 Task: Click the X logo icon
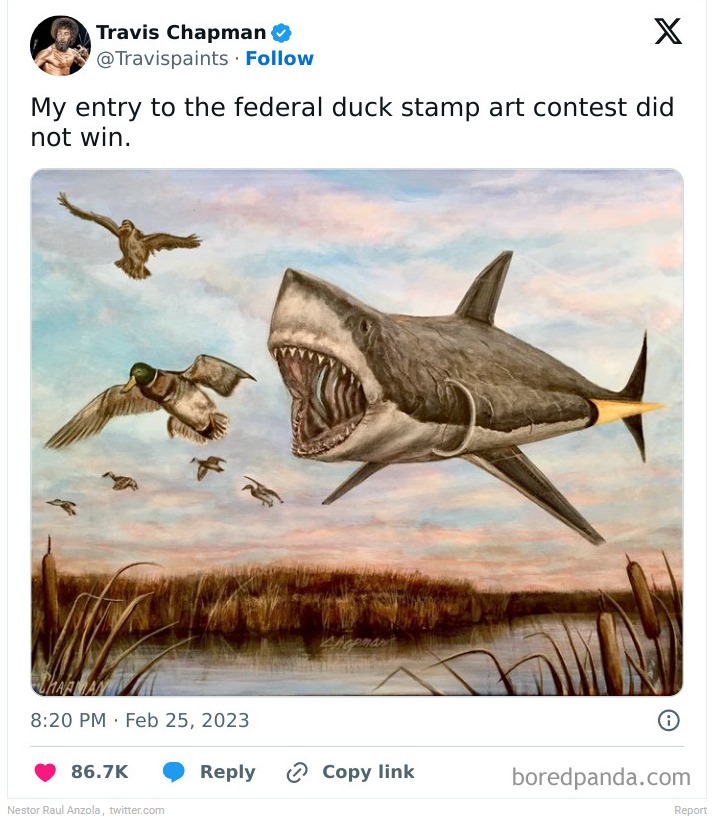pyautogui.click(x=668, y=32)
